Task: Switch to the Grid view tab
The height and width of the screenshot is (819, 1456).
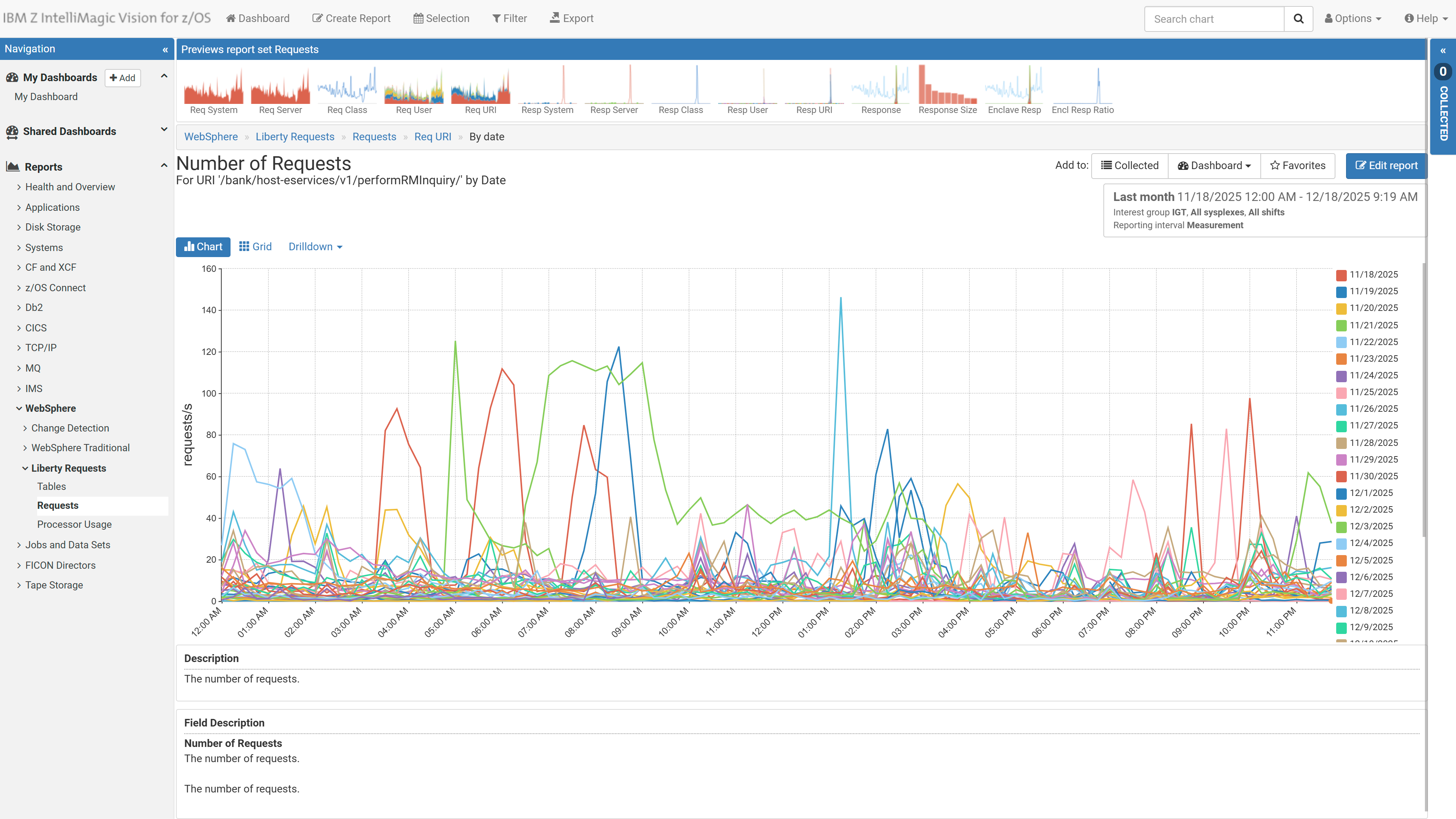Action: pos(256,247)
